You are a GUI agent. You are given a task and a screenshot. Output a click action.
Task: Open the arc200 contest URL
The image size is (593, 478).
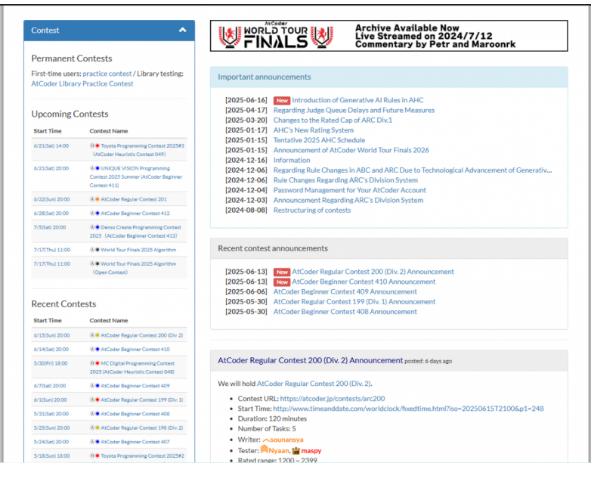(332, 399)
